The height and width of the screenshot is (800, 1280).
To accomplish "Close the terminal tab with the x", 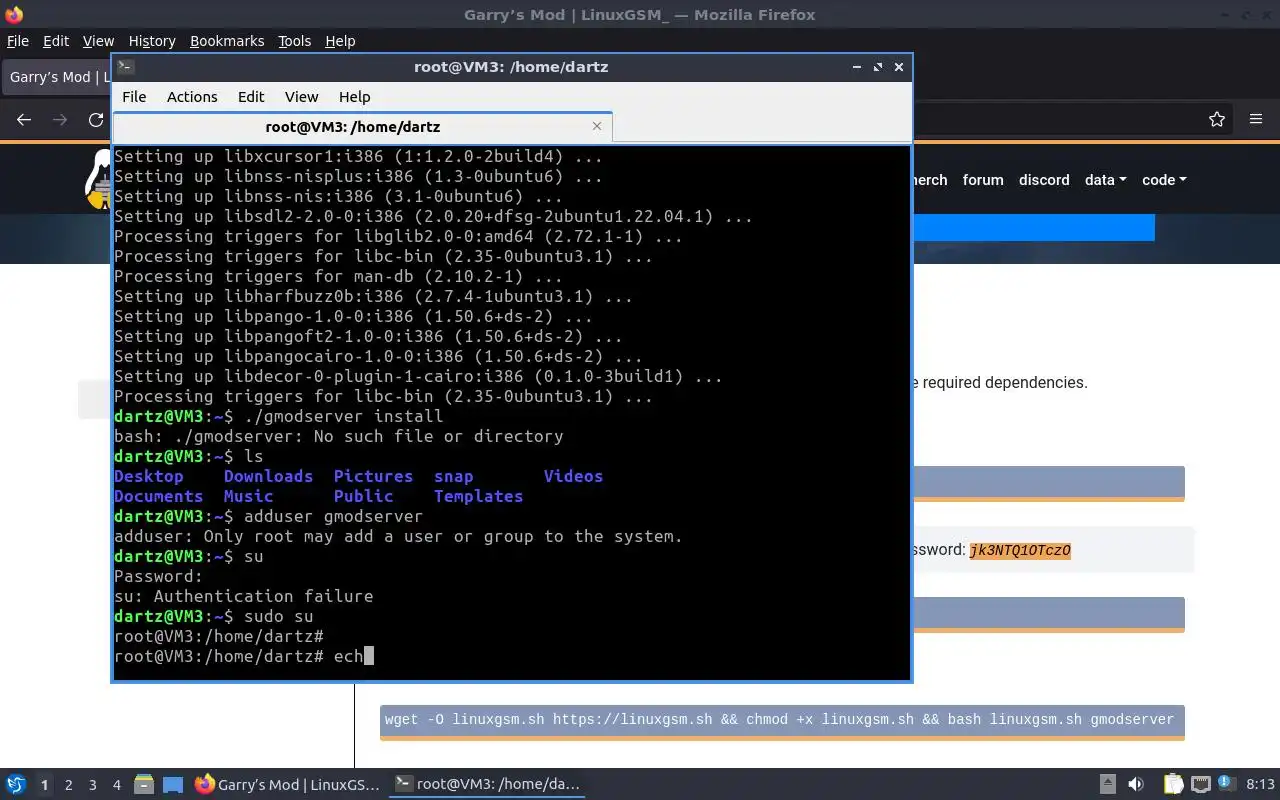I will pos(597,126).
